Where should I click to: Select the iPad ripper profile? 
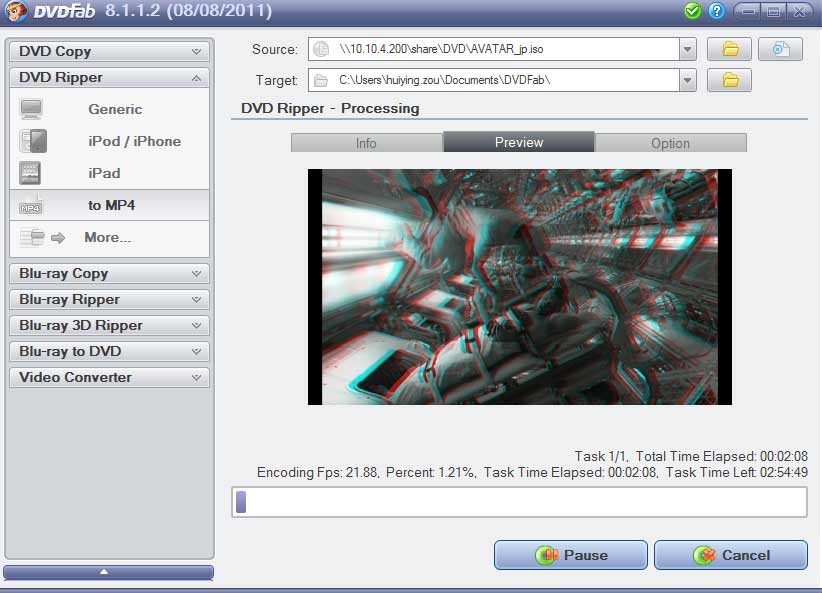click(109, 173)
